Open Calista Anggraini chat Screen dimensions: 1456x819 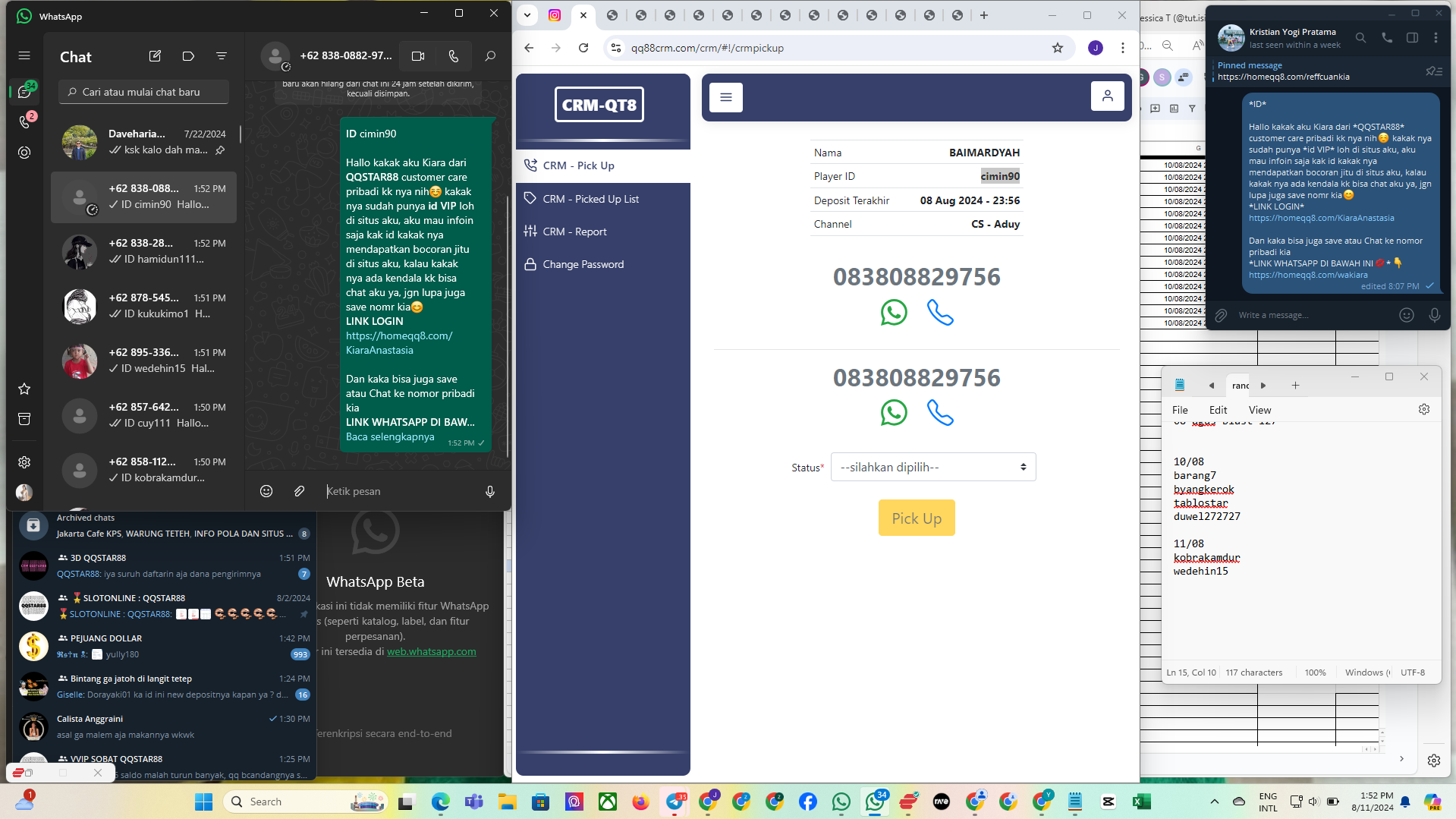click(x=164, y=726)
